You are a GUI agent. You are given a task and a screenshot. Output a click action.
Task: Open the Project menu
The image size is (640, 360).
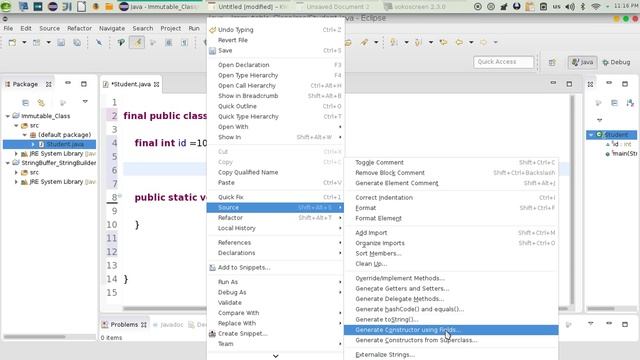tap(171, 28)
